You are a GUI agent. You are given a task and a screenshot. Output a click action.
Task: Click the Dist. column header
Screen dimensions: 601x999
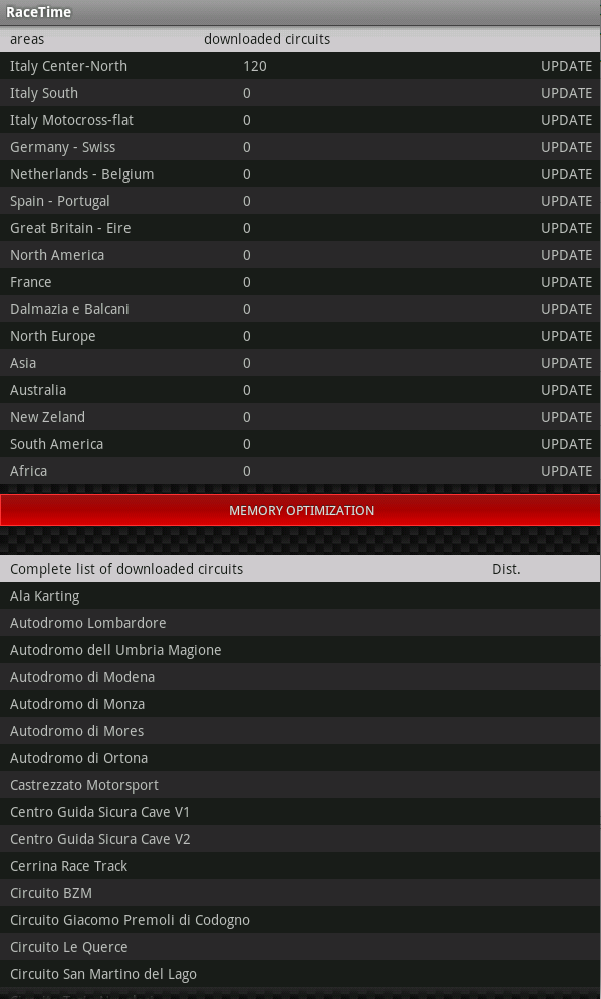click(x=506, y=569)
